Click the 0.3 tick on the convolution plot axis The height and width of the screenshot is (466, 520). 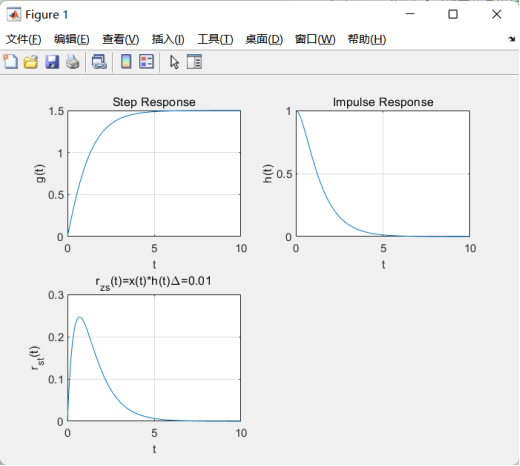(x=56, y=295)
